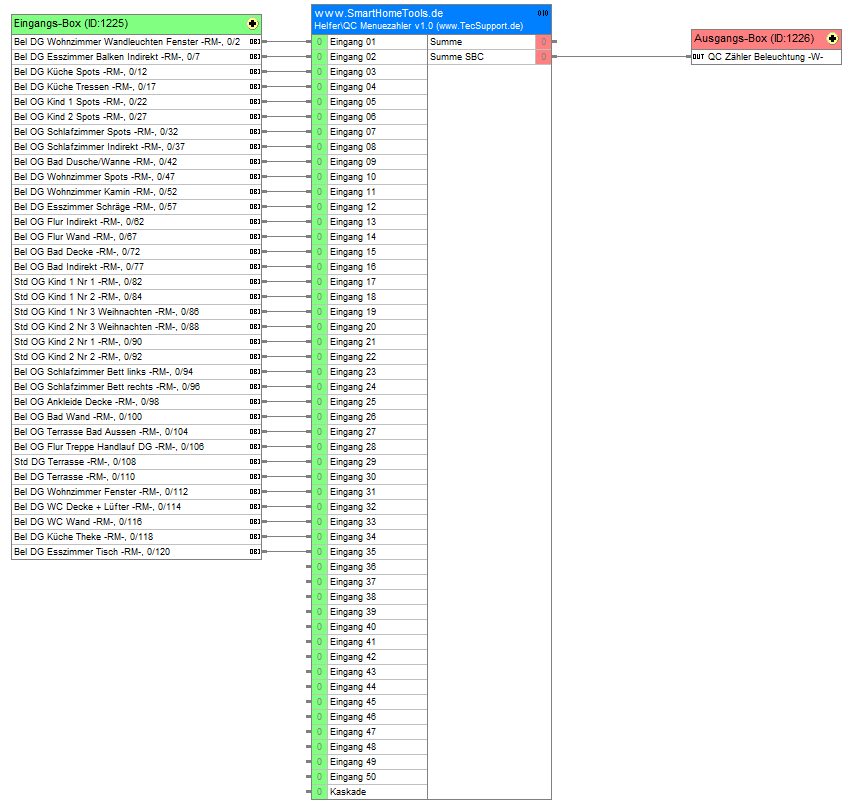
Task: Click the connector icon of Bel DG Esszimmer Tisch
Action: [254, 552]
